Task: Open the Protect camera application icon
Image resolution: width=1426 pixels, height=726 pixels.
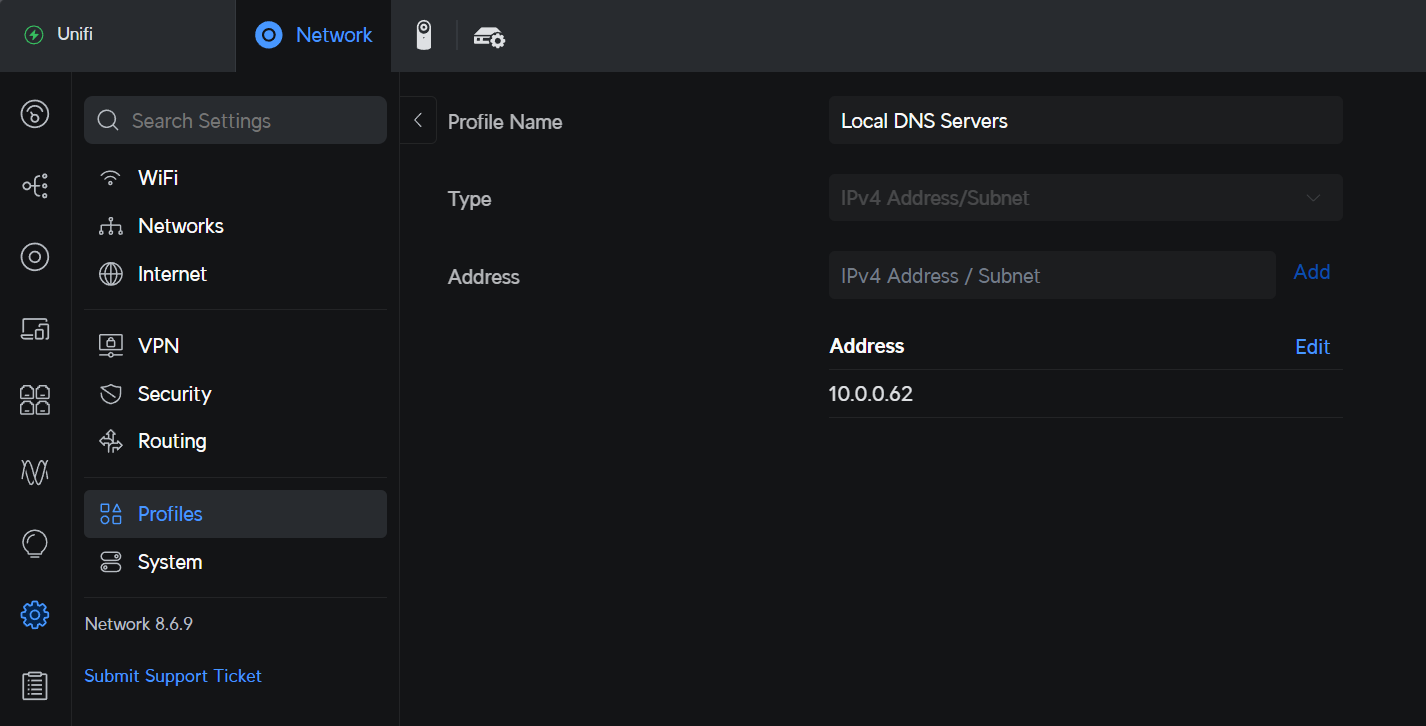Action: (424, 36)
